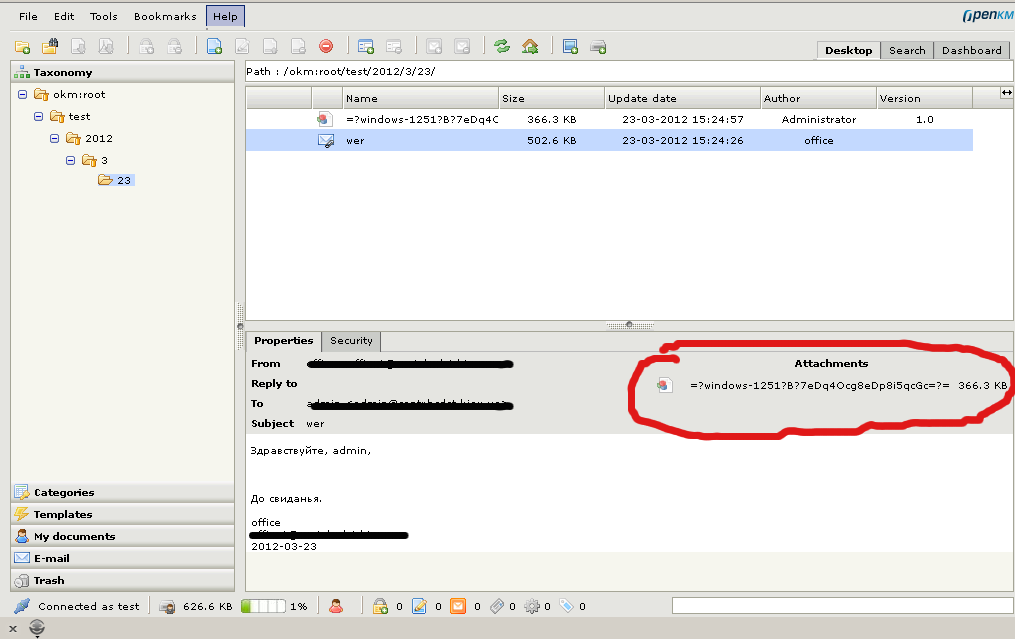Image resolution: width=1015 pixels, height=639 pixels.
Task: Sort file list by Update date column
Action: click(x=642, y=98)
